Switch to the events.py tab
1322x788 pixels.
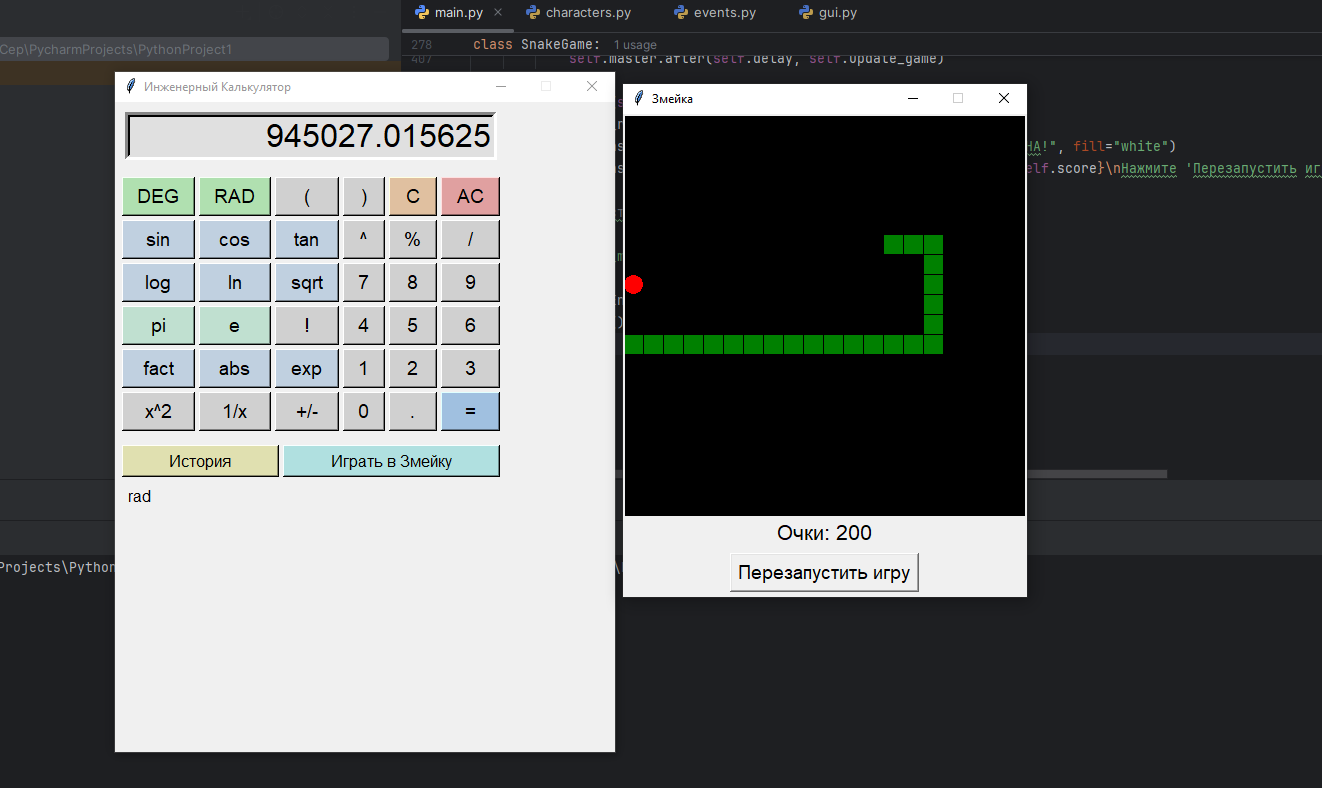pyautogui.click(x=725, y=13)
